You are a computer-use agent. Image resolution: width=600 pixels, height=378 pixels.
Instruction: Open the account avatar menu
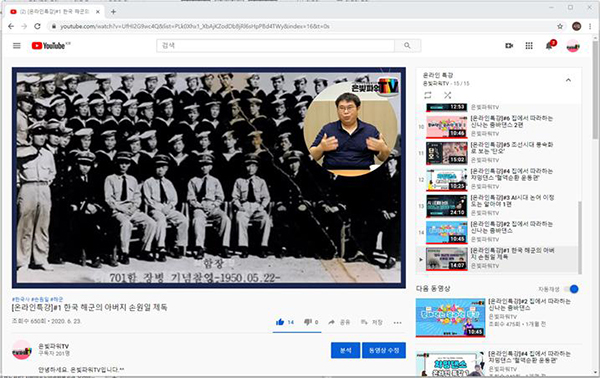572,46
